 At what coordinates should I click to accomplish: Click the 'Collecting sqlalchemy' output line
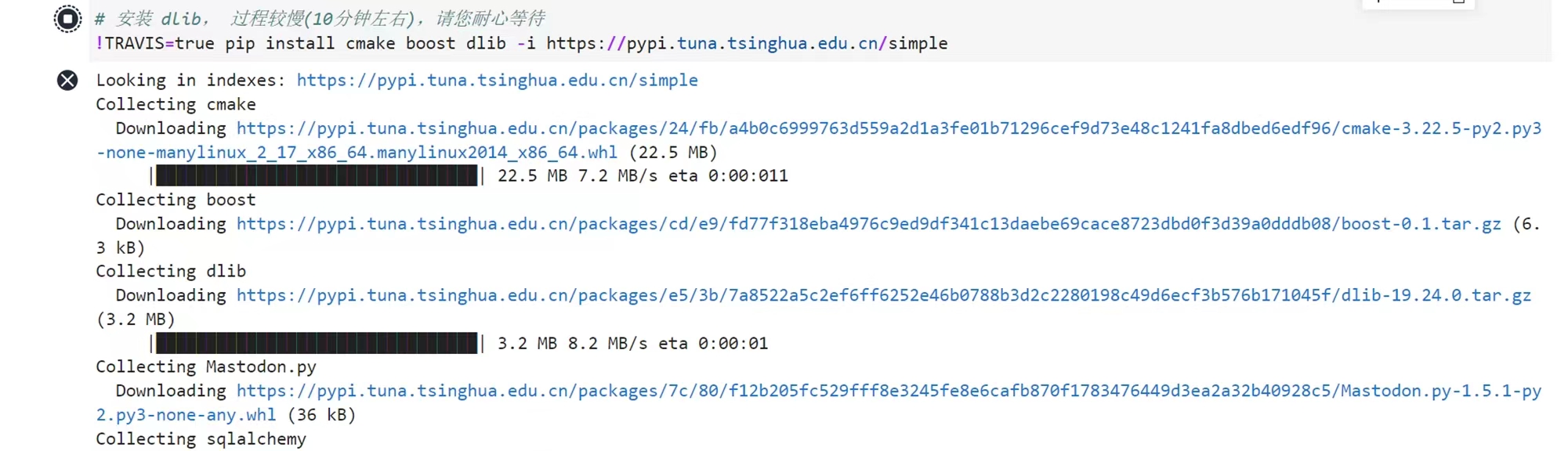coord(201,438)
